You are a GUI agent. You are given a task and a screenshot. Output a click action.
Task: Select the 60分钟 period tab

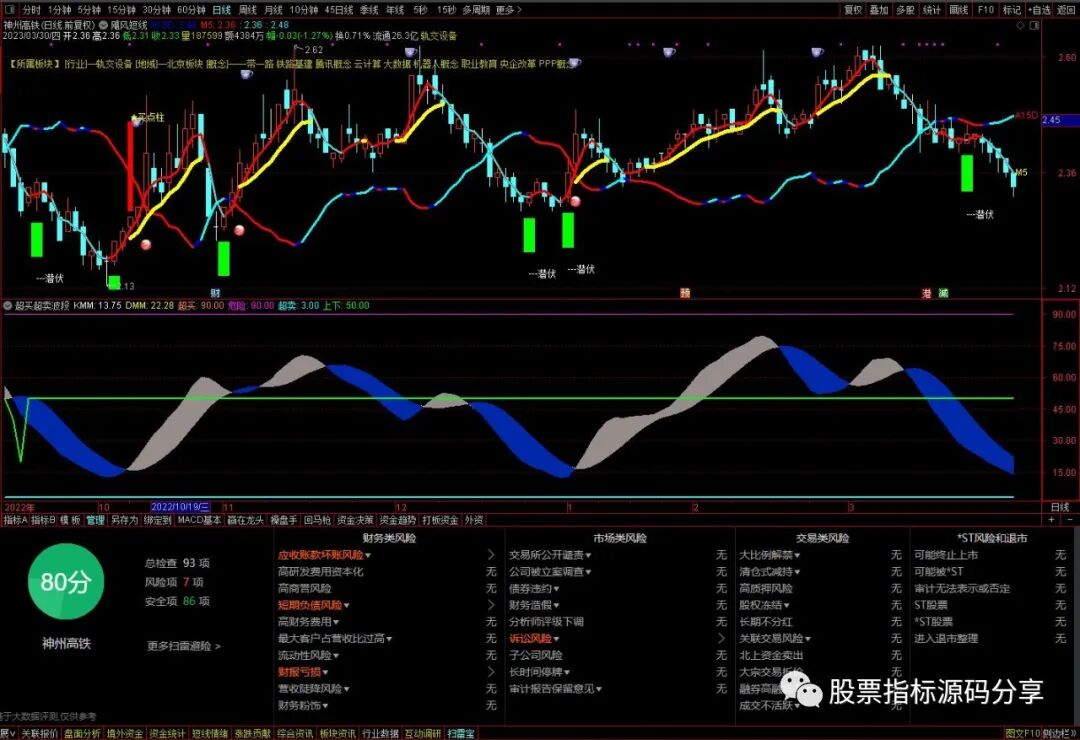(191, 10)
